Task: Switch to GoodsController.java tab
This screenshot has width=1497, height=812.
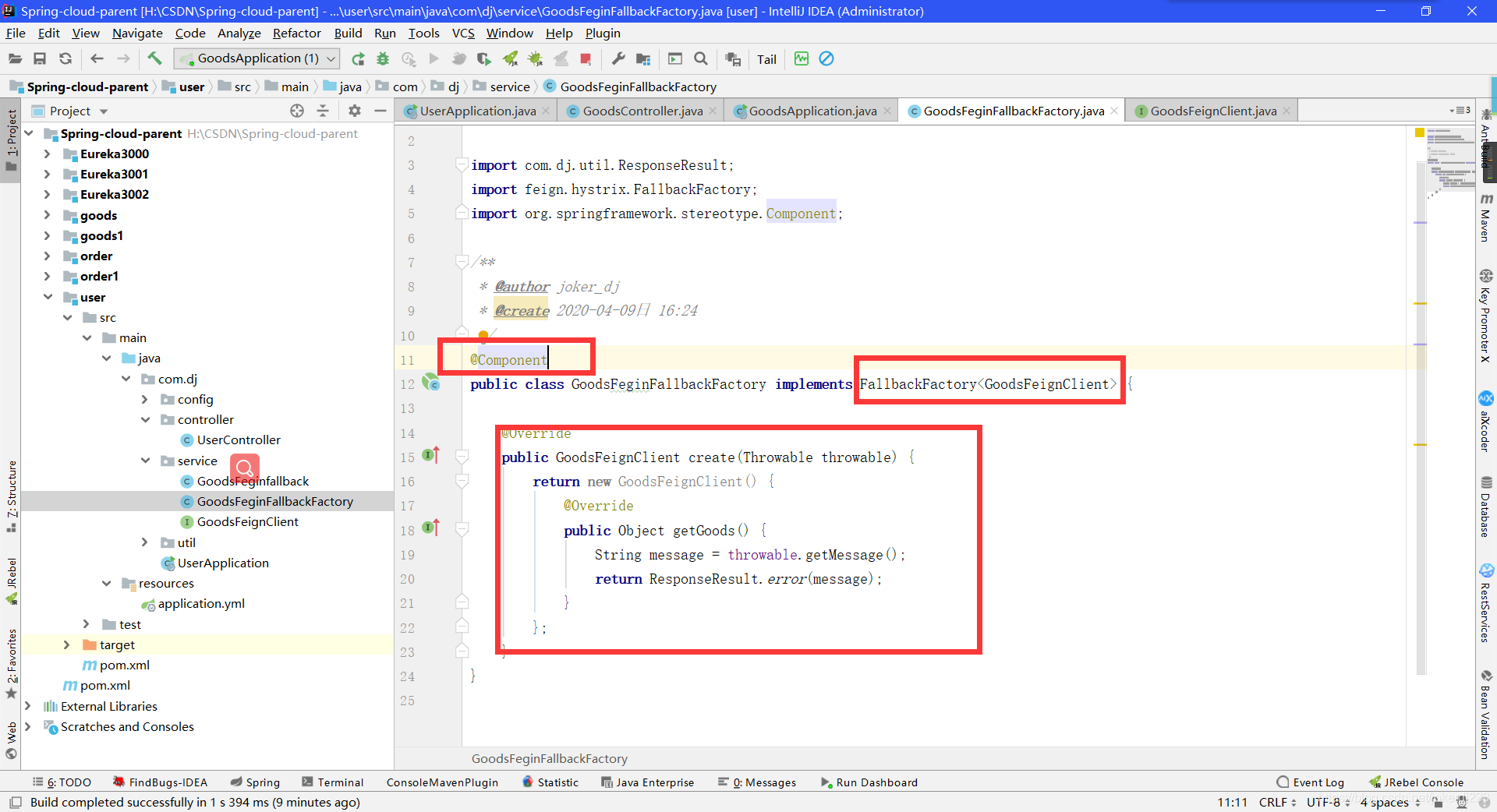Action: click(x=642, y=111)
